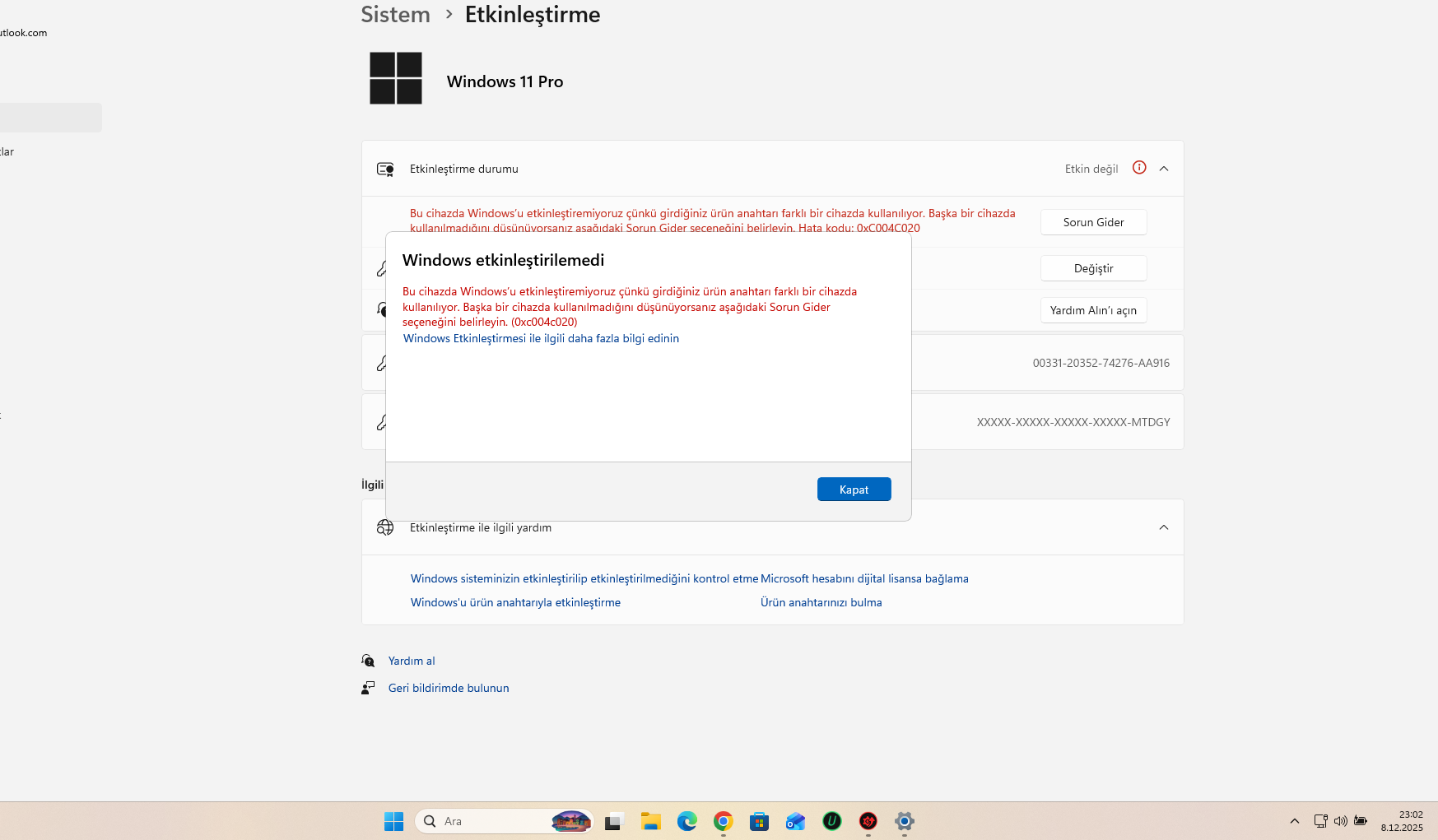Open Microsoft Store from the taskbar
1438x840 pixels.
[759, 821]
